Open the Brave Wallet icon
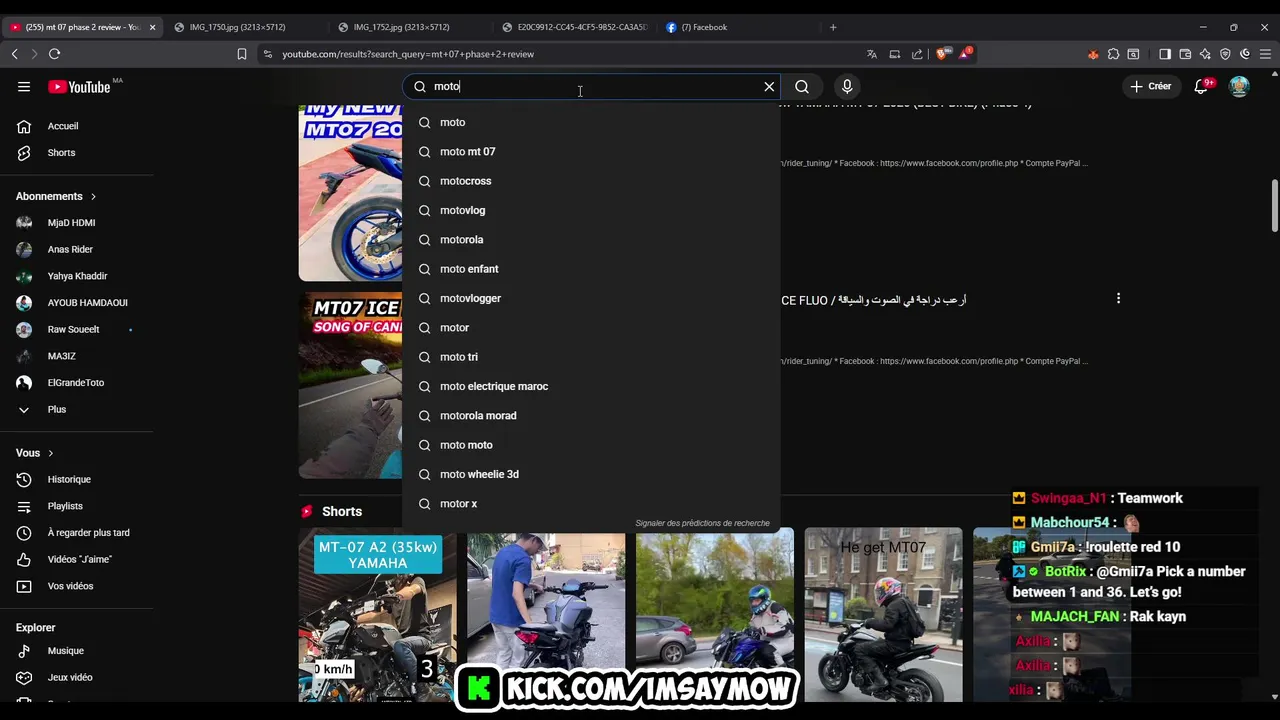Viewport: 1280px width, 720px height. click(1185, 54)
